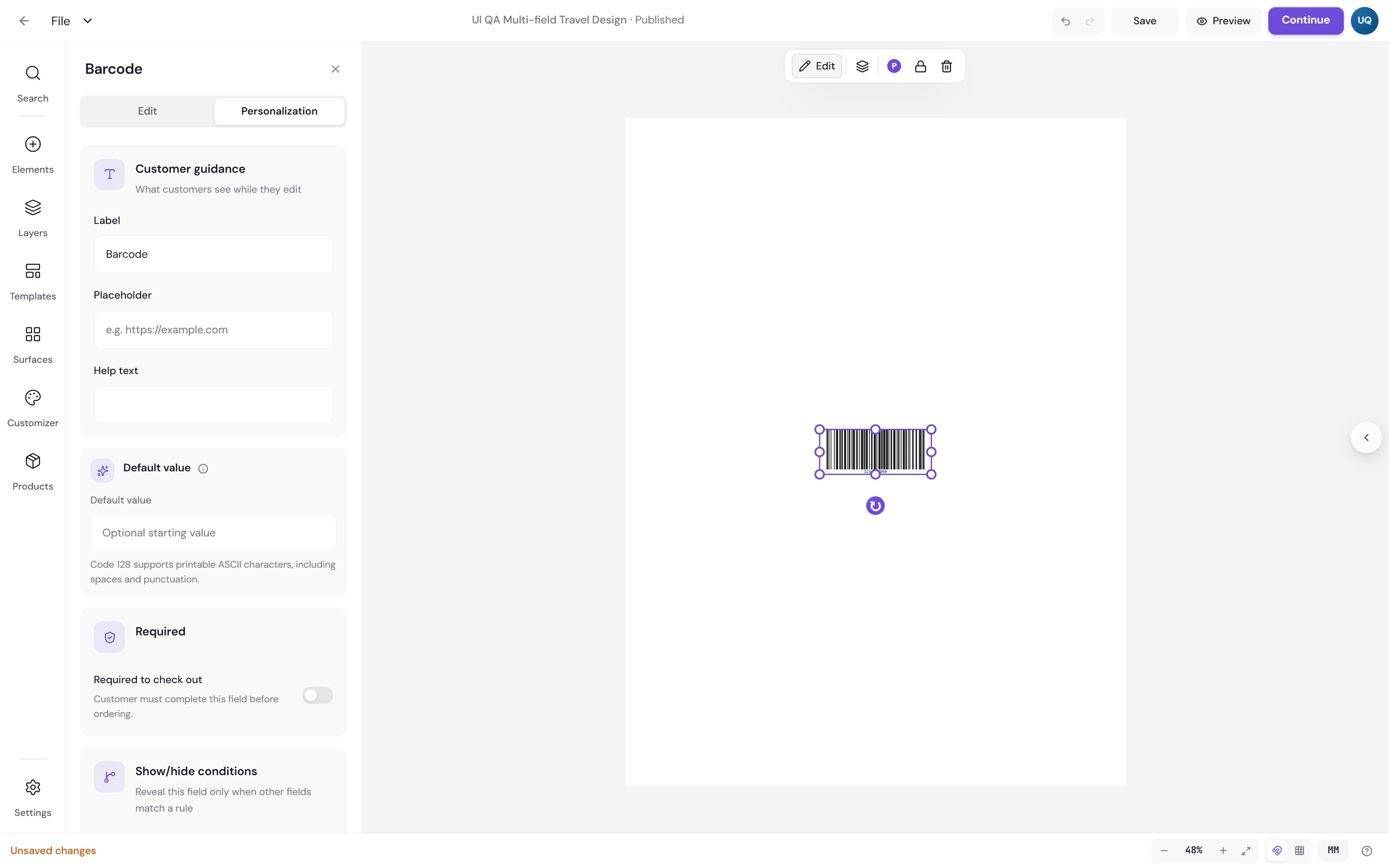
Task: Close the Barcode panel
Action: (x=335, y=69)
